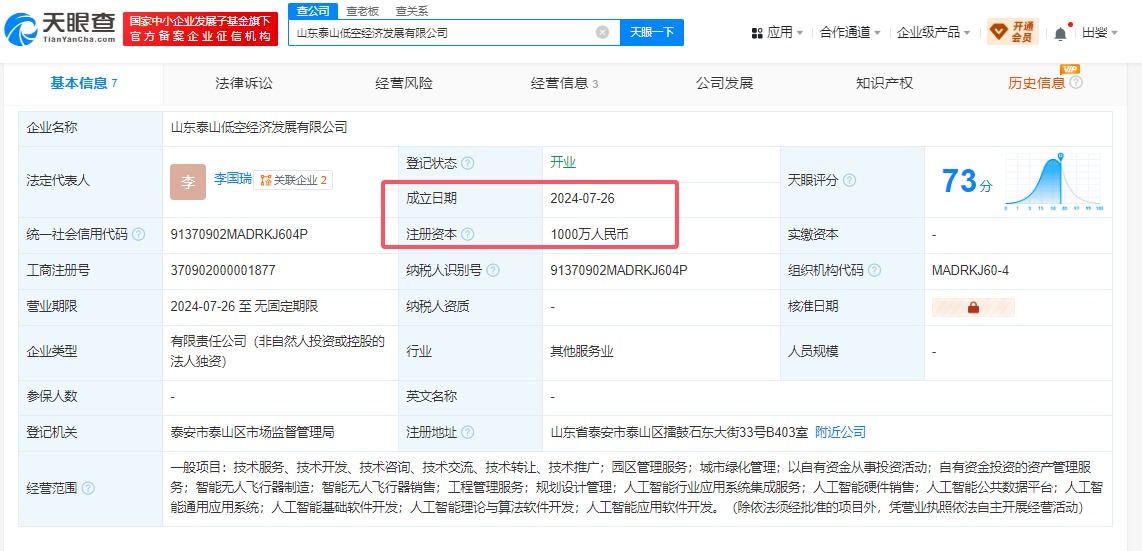
Task: Open the 经营风险 tab
Action: [x=404, y=83]
